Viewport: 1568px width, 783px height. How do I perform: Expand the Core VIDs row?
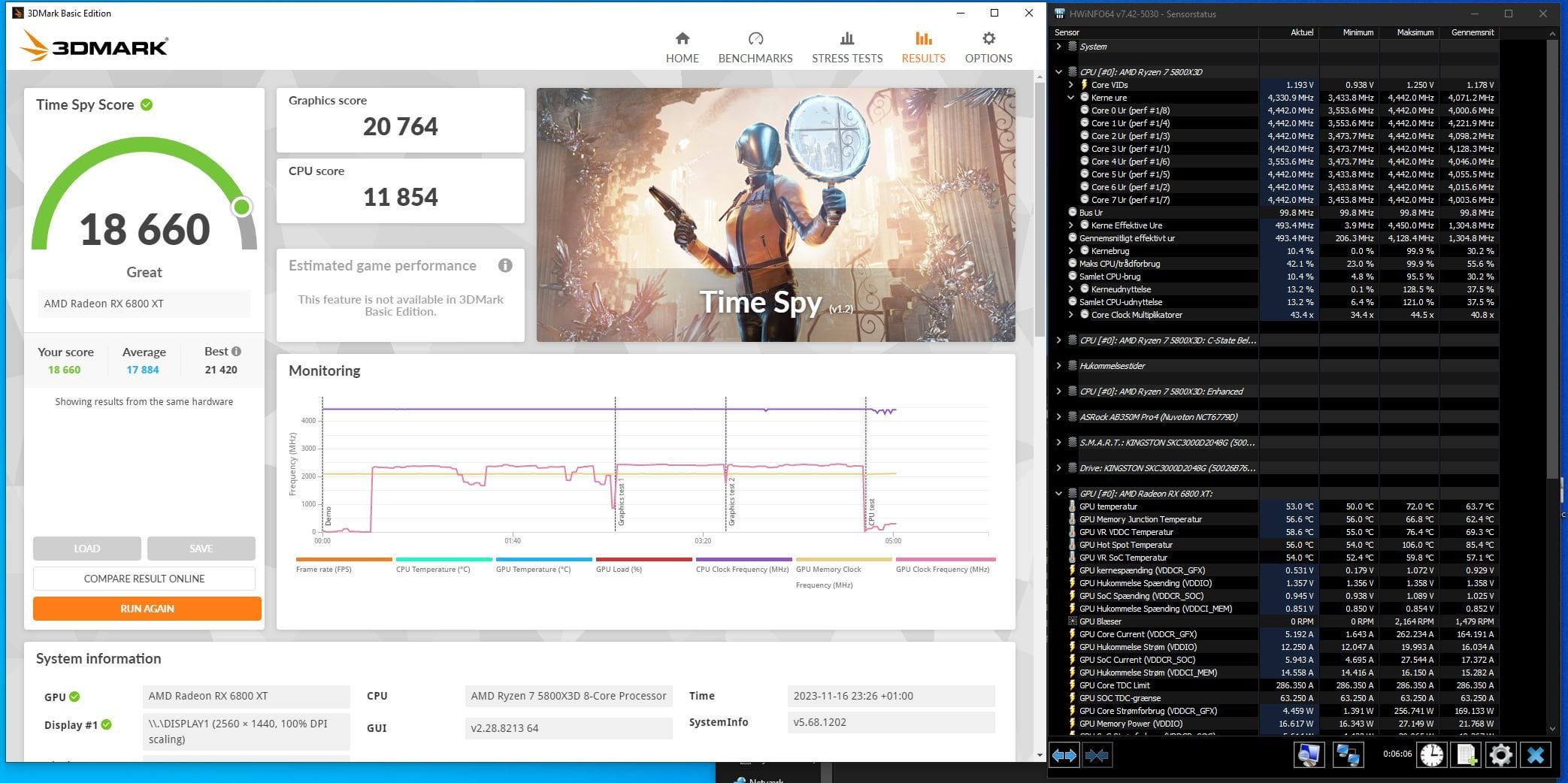(x=1070, y=85)
